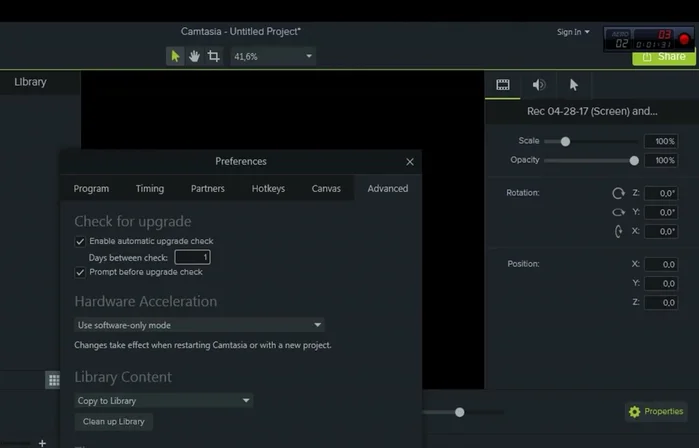Click the Rotation X value field

point(661,231)
